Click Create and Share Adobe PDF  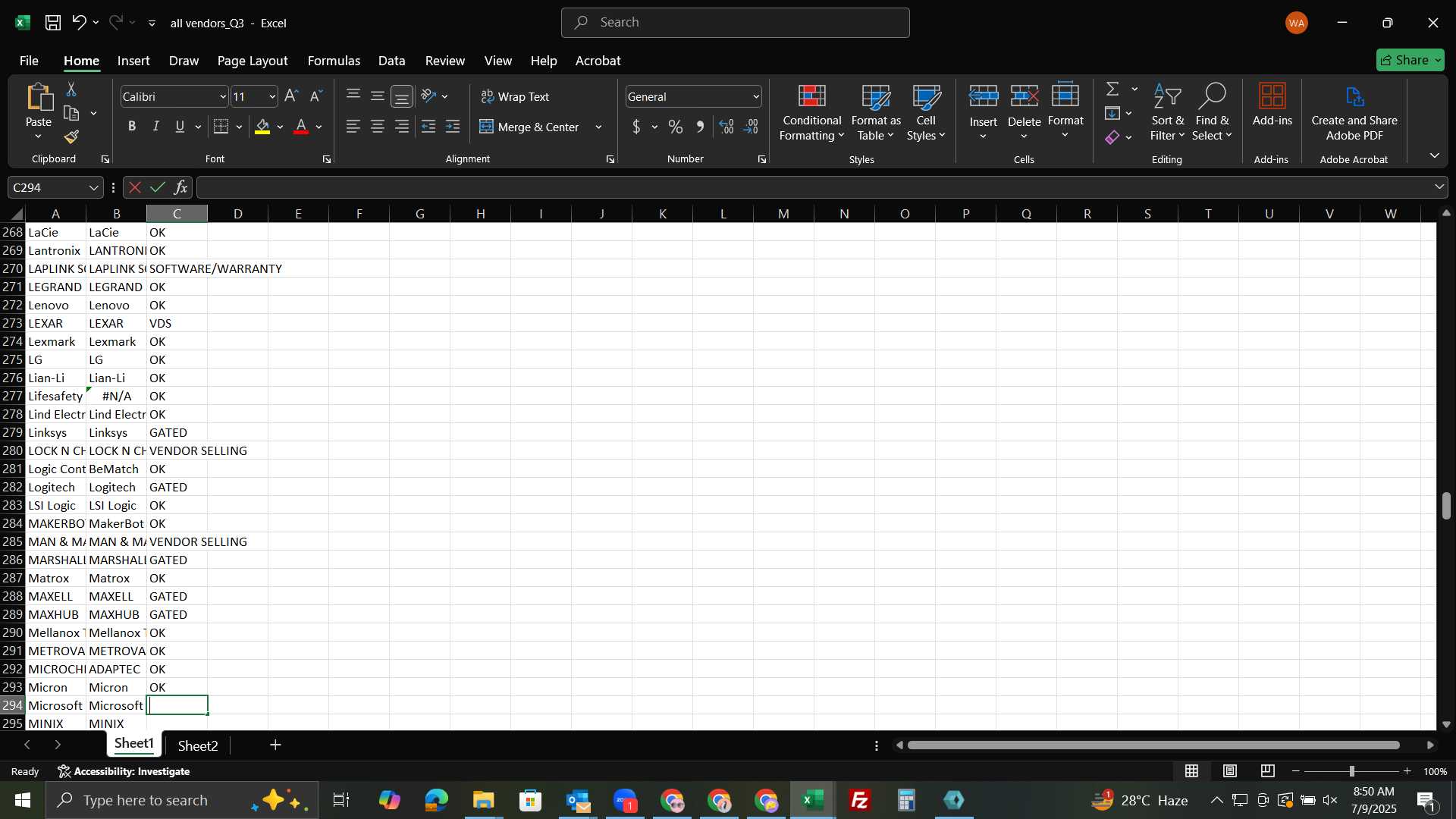1354,112
